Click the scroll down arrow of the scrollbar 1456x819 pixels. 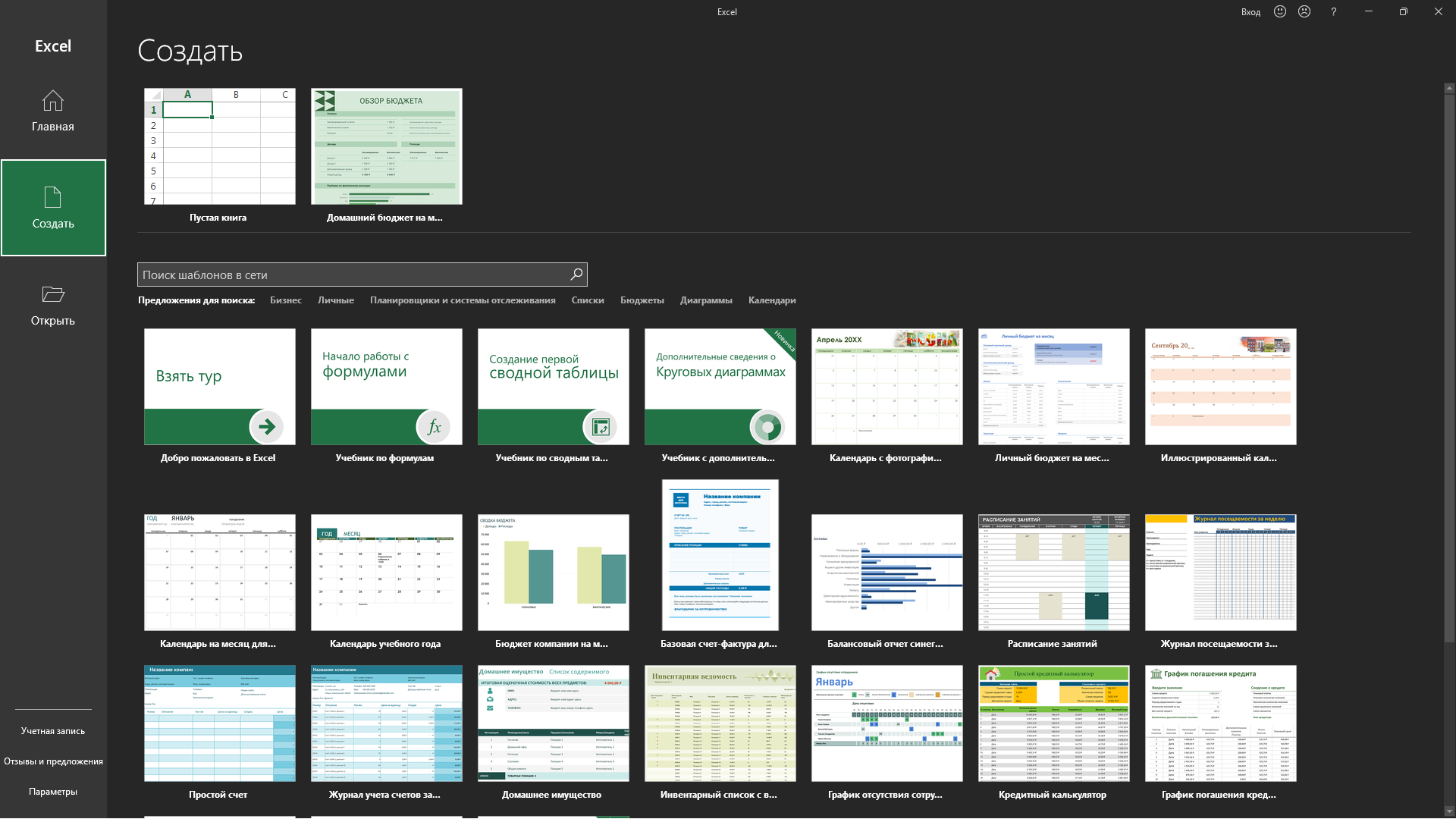(x=1449, y=811)
